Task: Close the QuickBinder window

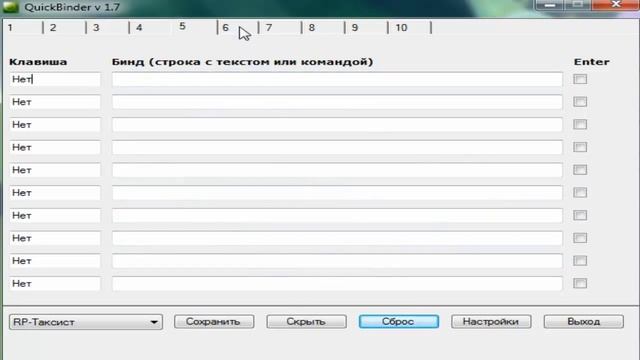Action: coord(616,5)
